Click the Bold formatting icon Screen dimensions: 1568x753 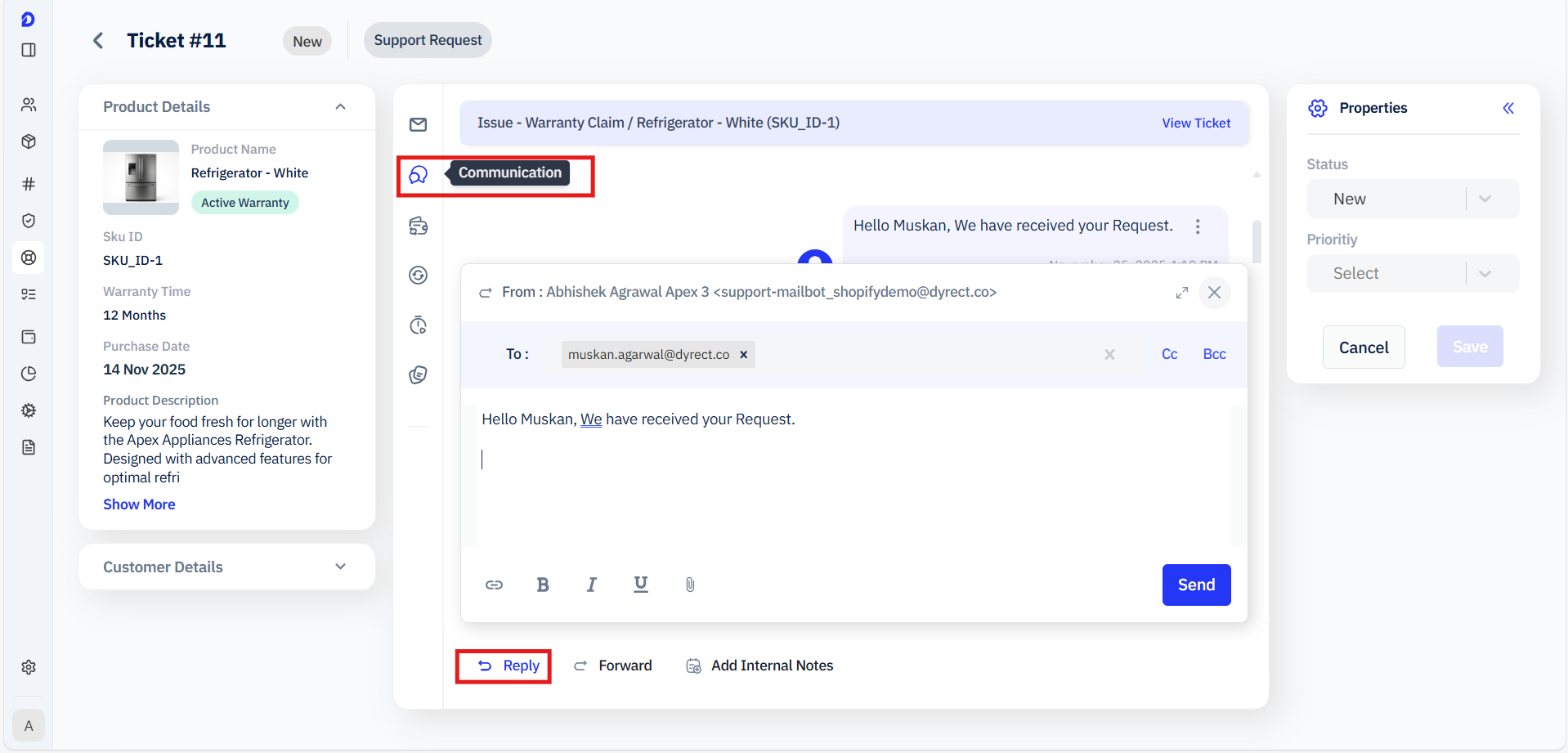tap(542, 585)
